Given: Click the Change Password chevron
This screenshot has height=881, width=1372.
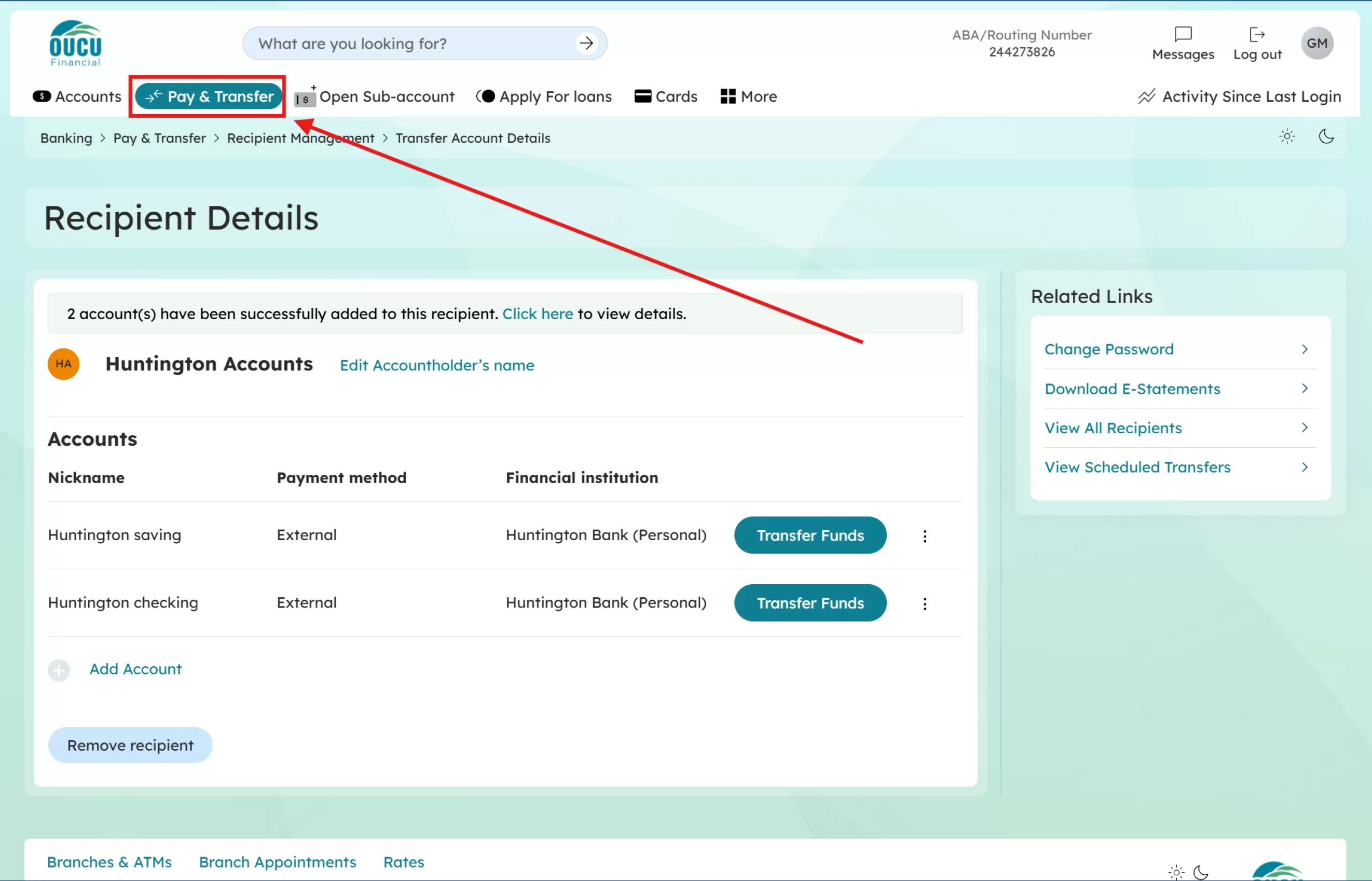Looking at the screenshot, I should [x=1305, y=349].
